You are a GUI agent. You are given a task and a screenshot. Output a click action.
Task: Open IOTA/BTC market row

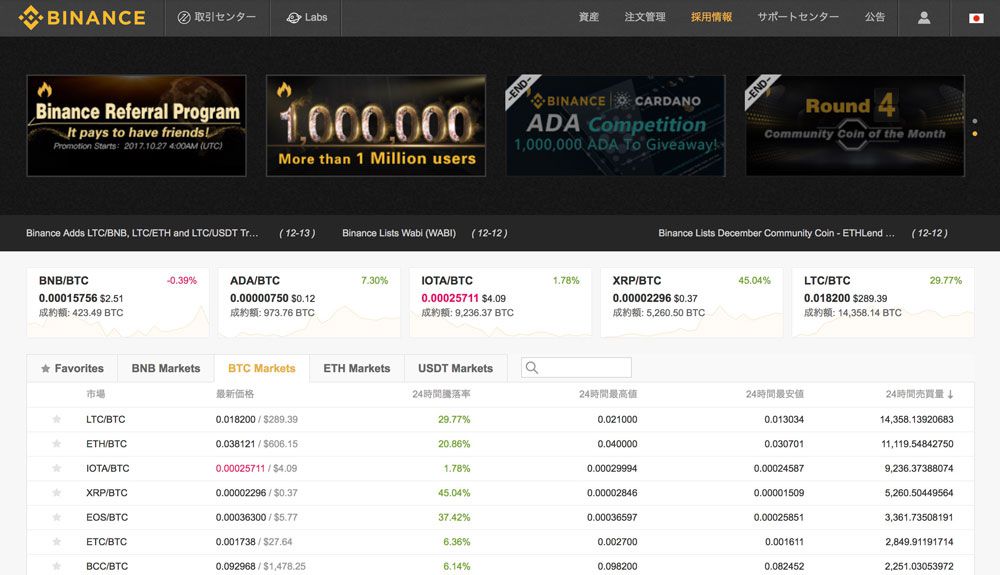tap(501, 469)
